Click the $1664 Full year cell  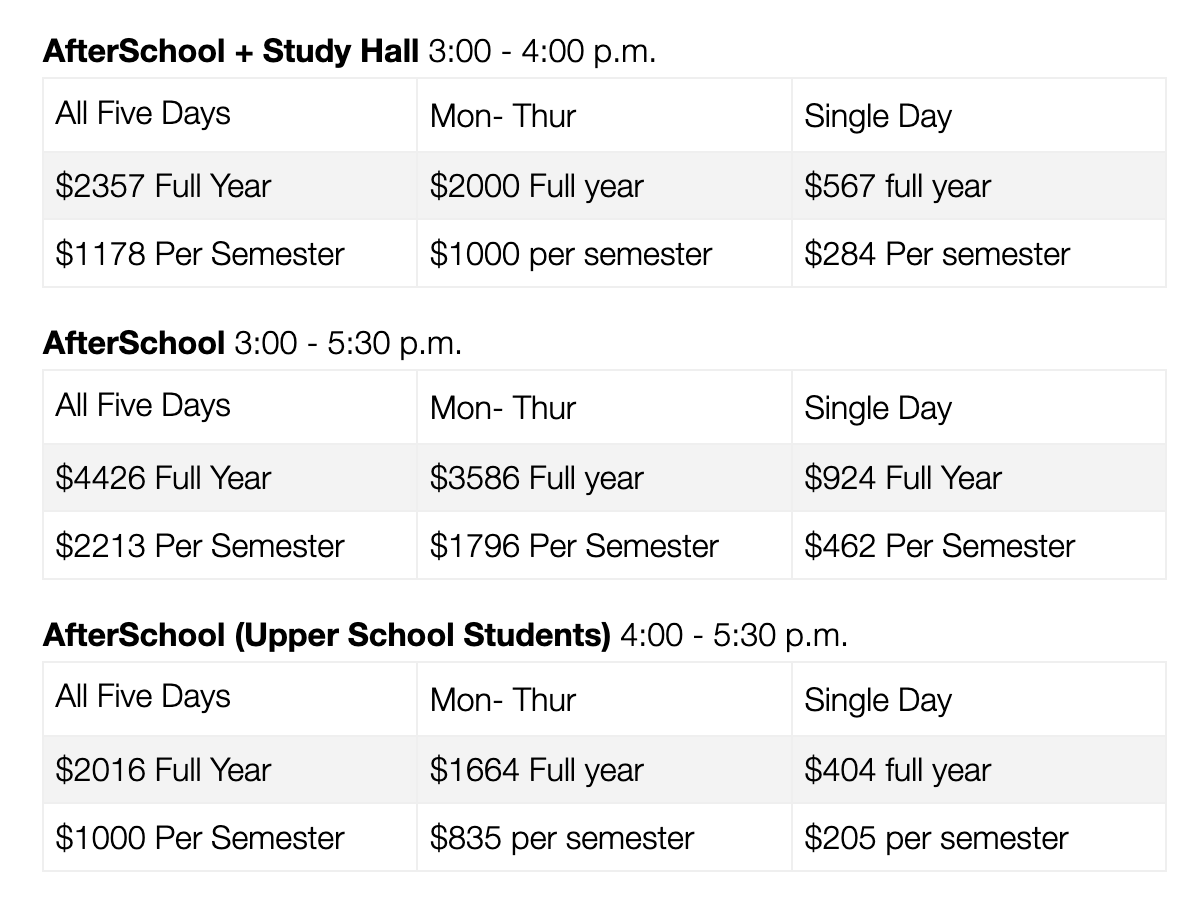point(604,769)
